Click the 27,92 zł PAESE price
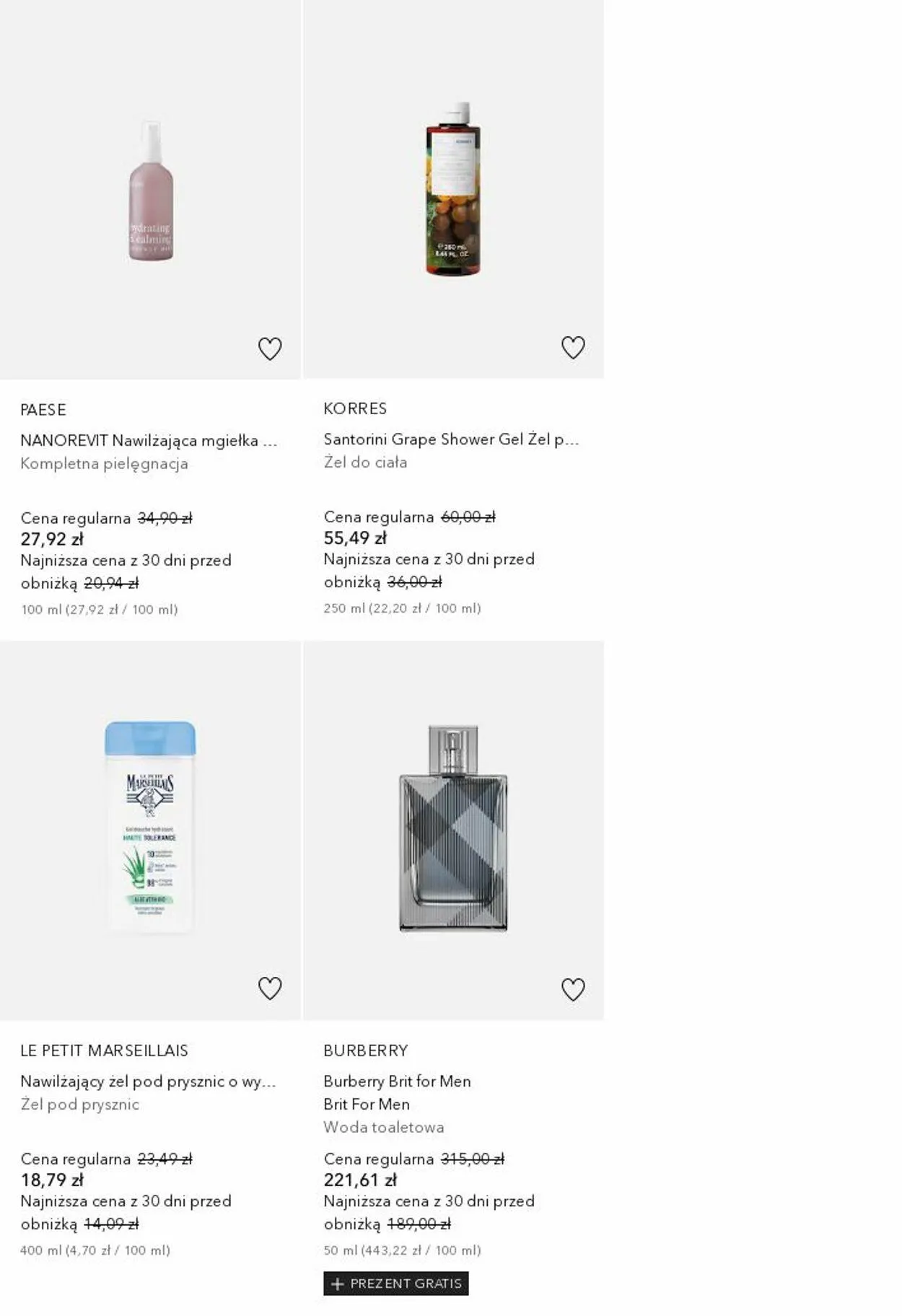Viewport: 902px width, 1316px height. pos(52,539)
